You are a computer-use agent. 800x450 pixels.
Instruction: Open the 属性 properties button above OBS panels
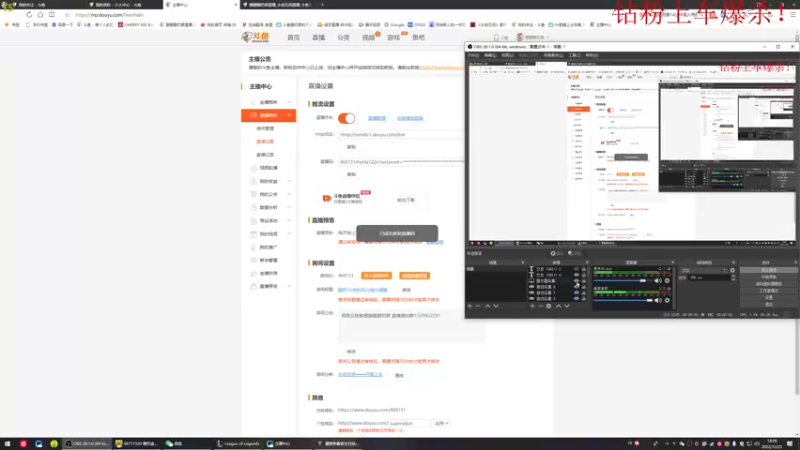tap(557, 253)
